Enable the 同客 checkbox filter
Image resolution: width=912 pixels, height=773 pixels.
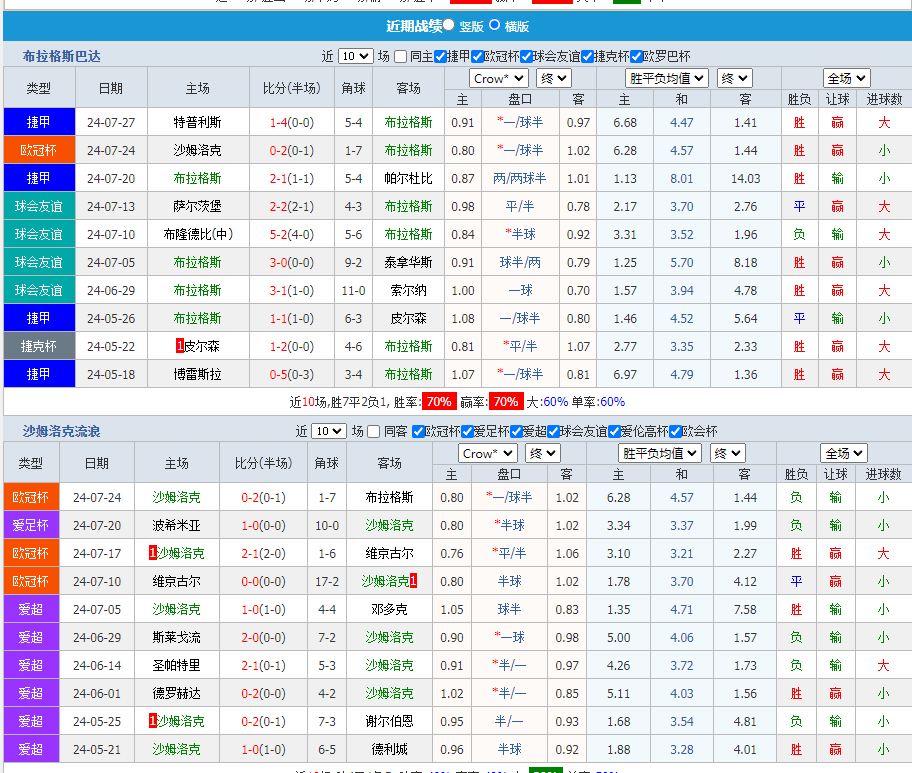pyautogui.click(x=374, y=432)
